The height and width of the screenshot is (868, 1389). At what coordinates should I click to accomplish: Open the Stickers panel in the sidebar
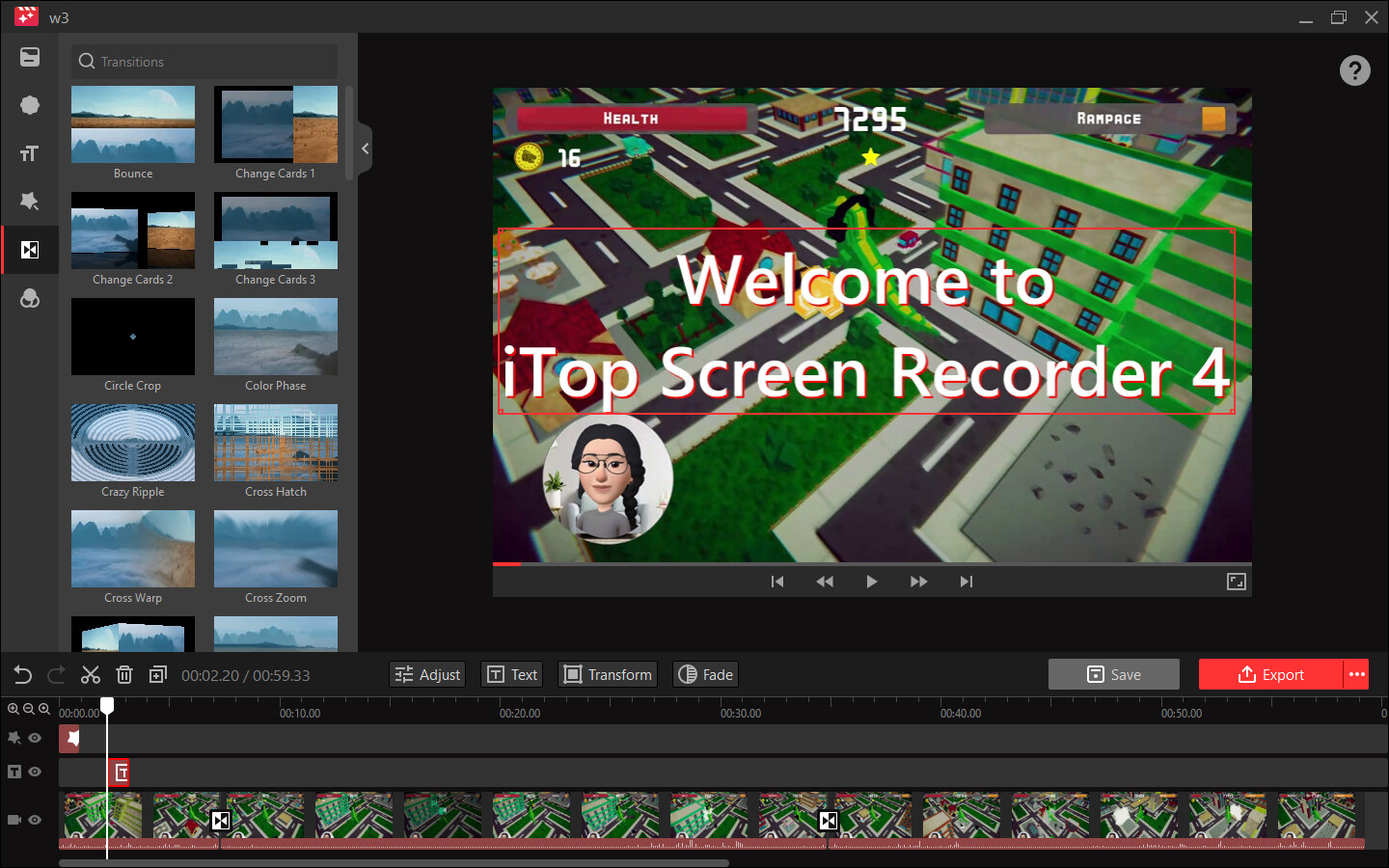(29, 105)
